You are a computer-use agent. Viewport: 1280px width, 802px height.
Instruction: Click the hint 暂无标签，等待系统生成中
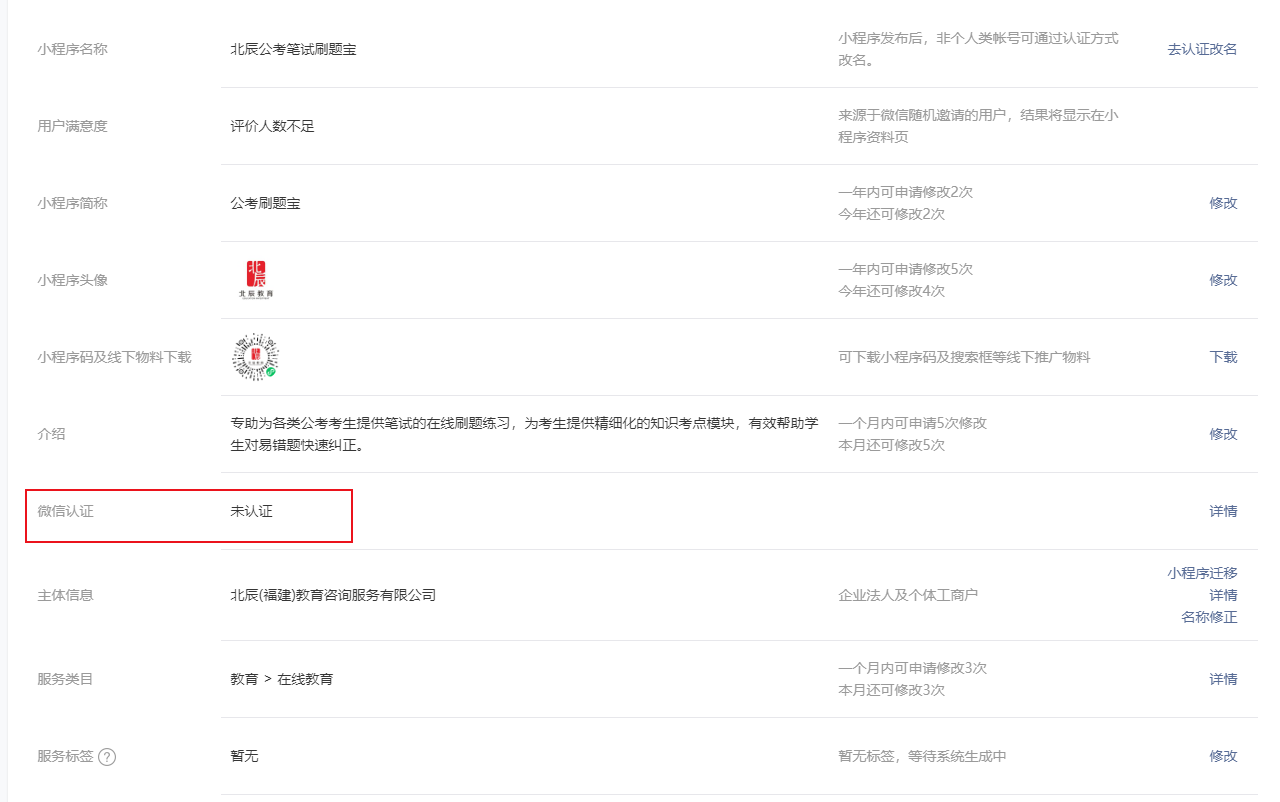click(x=922, y=756)
